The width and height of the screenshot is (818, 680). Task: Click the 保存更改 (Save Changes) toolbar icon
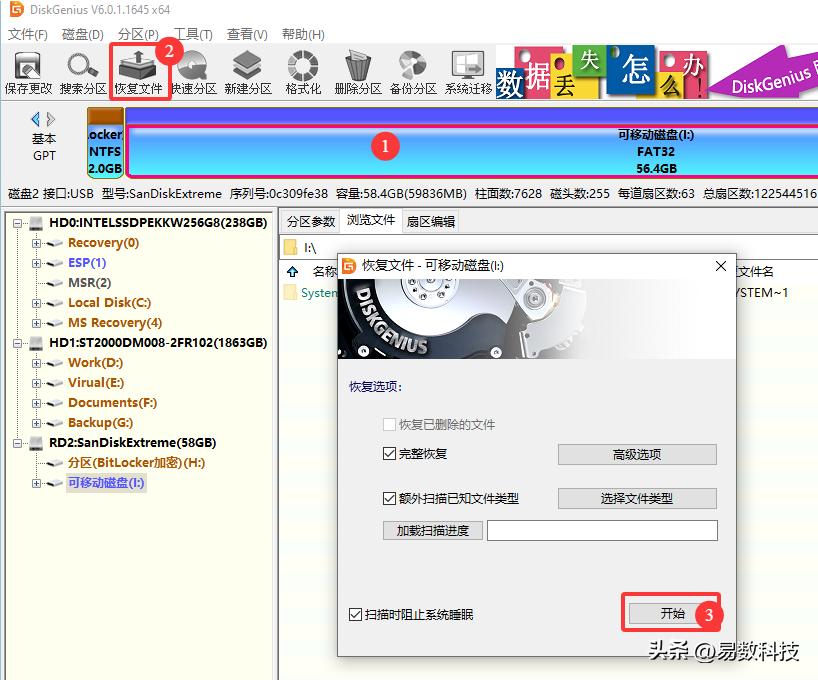28,71
